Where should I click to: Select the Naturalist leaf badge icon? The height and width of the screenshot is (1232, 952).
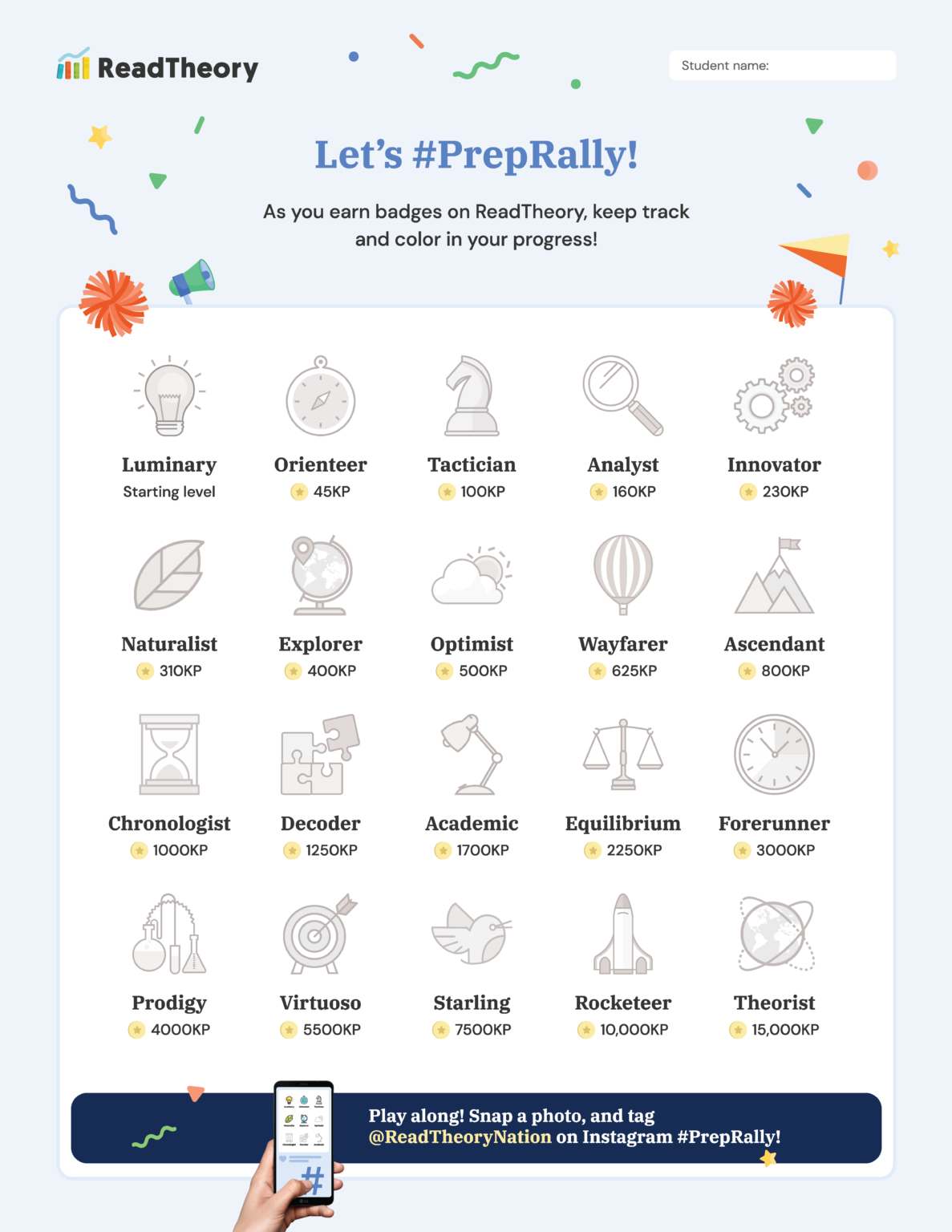169,575
